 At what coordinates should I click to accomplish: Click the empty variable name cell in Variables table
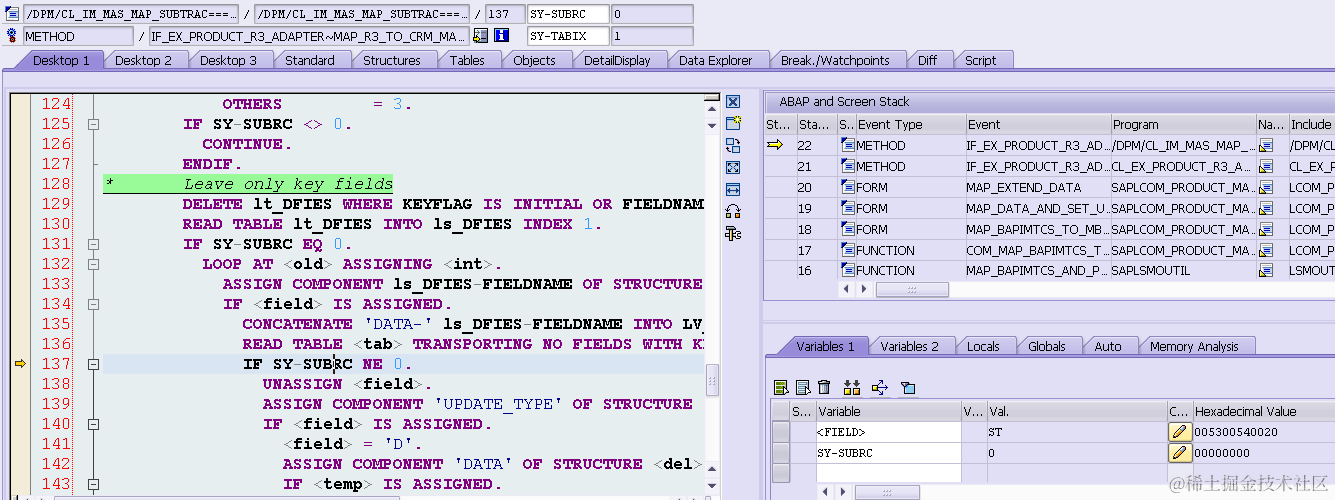(889, 474)
